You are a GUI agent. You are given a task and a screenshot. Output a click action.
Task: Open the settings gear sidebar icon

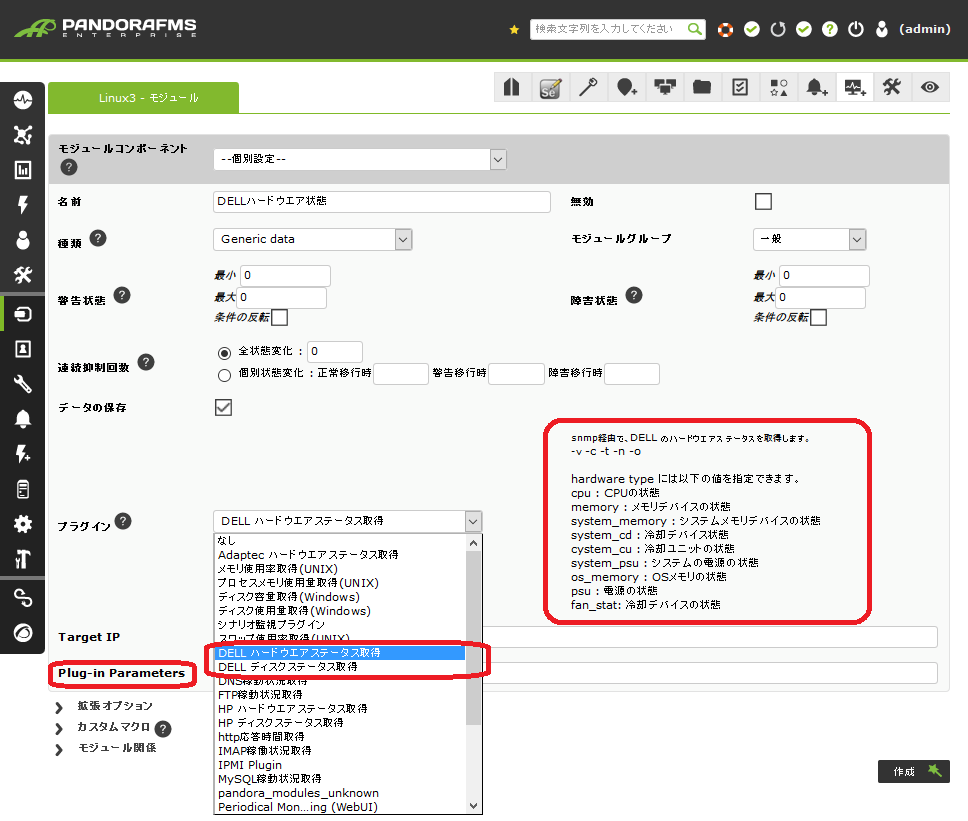tap(23, 524)
